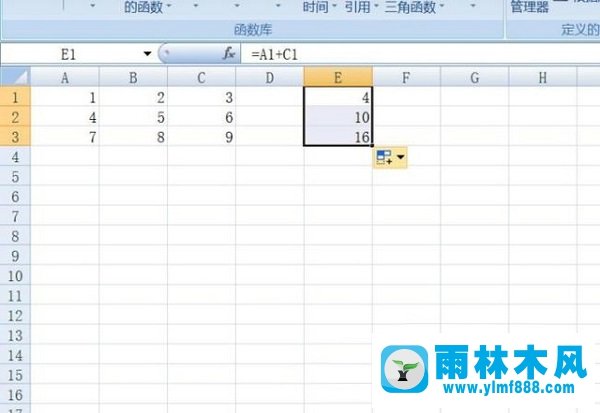This screenshot has height=413, width=600.
Task: Click cell A3 containing 7
Action: coord(65,137)
